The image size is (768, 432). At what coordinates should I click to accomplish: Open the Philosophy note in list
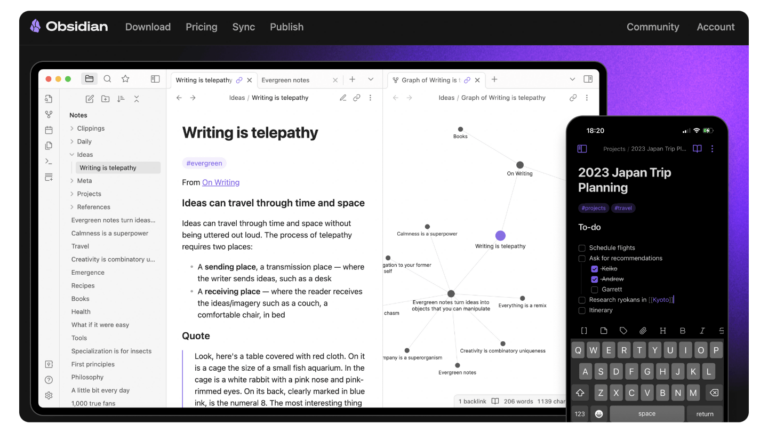pos(87,377)
